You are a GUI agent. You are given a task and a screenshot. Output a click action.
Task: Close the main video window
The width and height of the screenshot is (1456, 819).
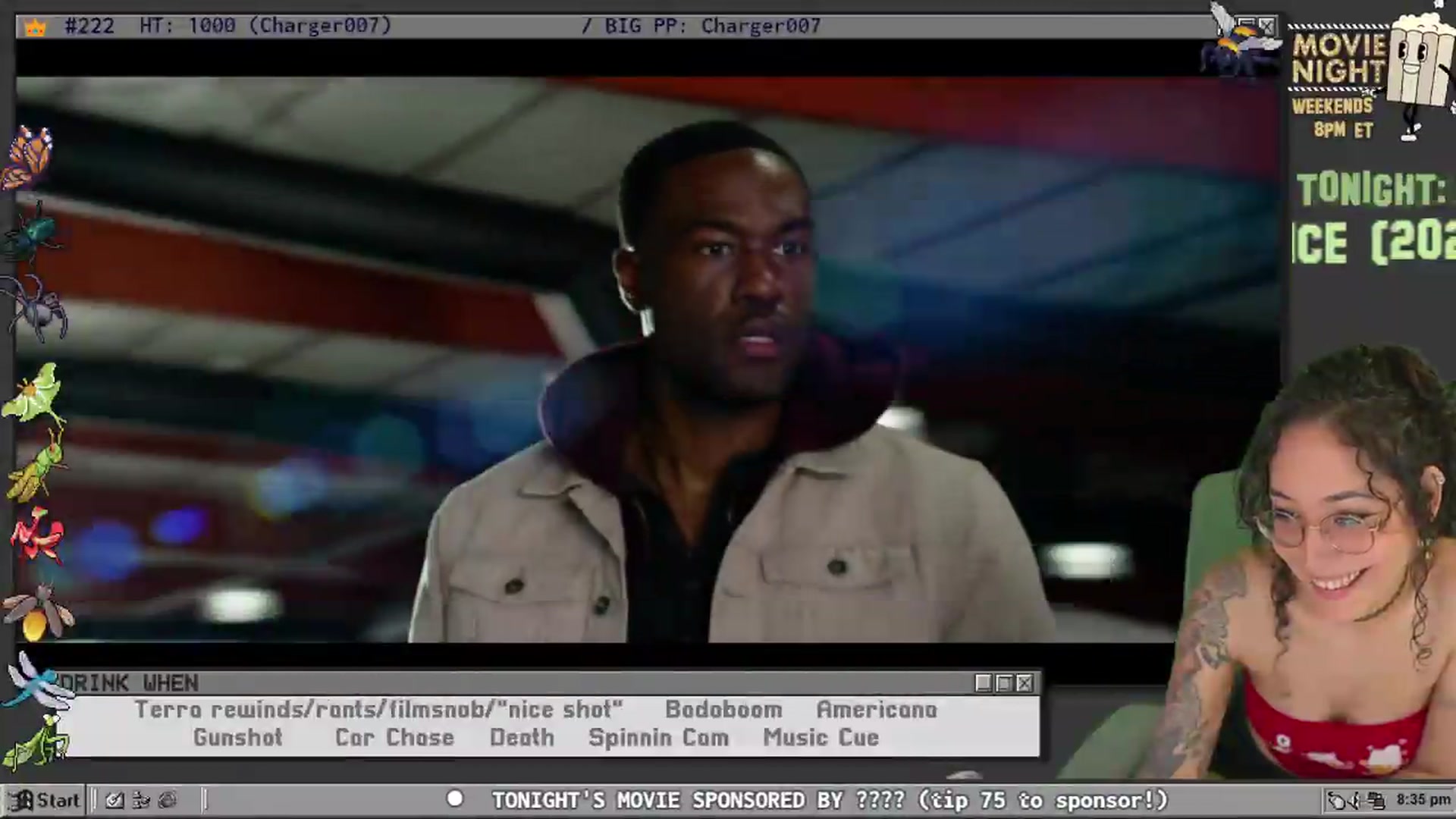1267,26
